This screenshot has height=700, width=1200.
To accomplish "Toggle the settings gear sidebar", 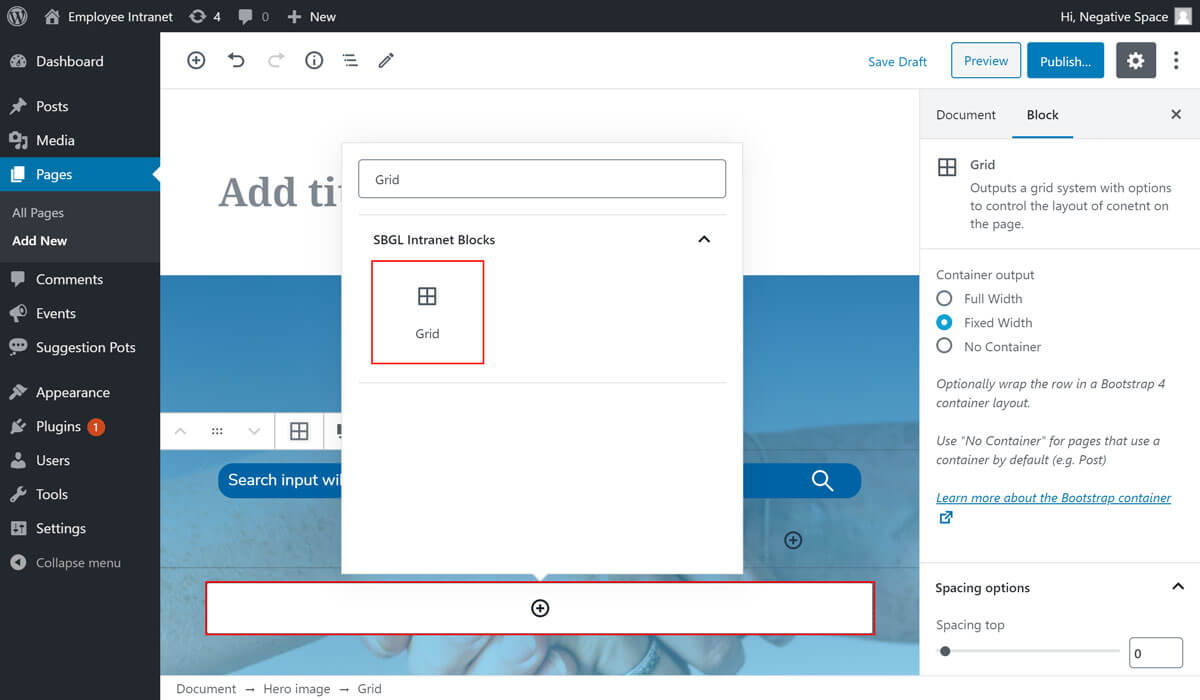I will 1135,61.
